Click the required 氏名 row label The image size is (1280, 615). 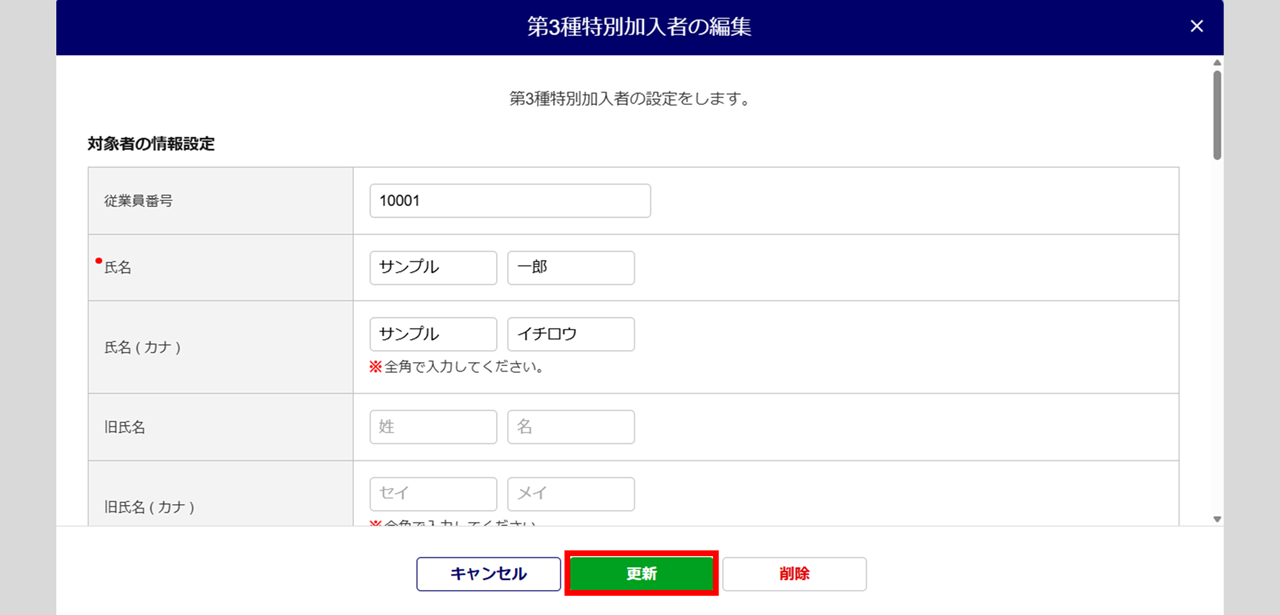pos(118,267)
